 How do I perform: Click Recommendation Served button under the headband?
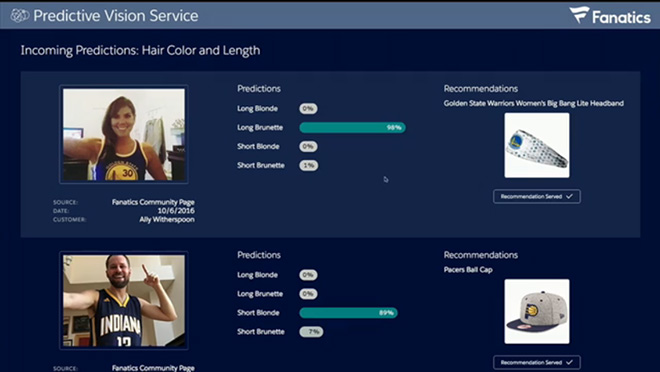click(537, 197)
